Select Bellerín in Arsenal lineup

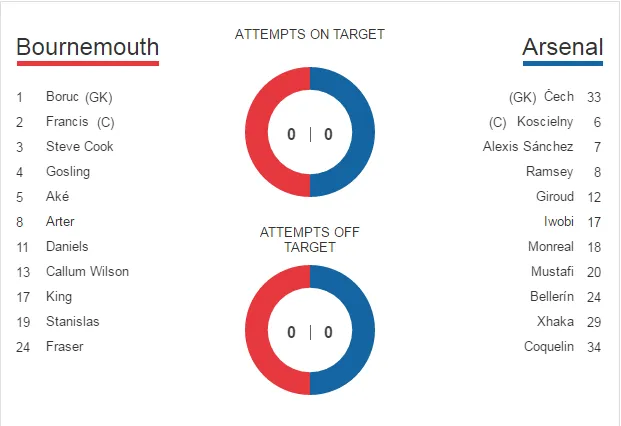tap(552, 297)
